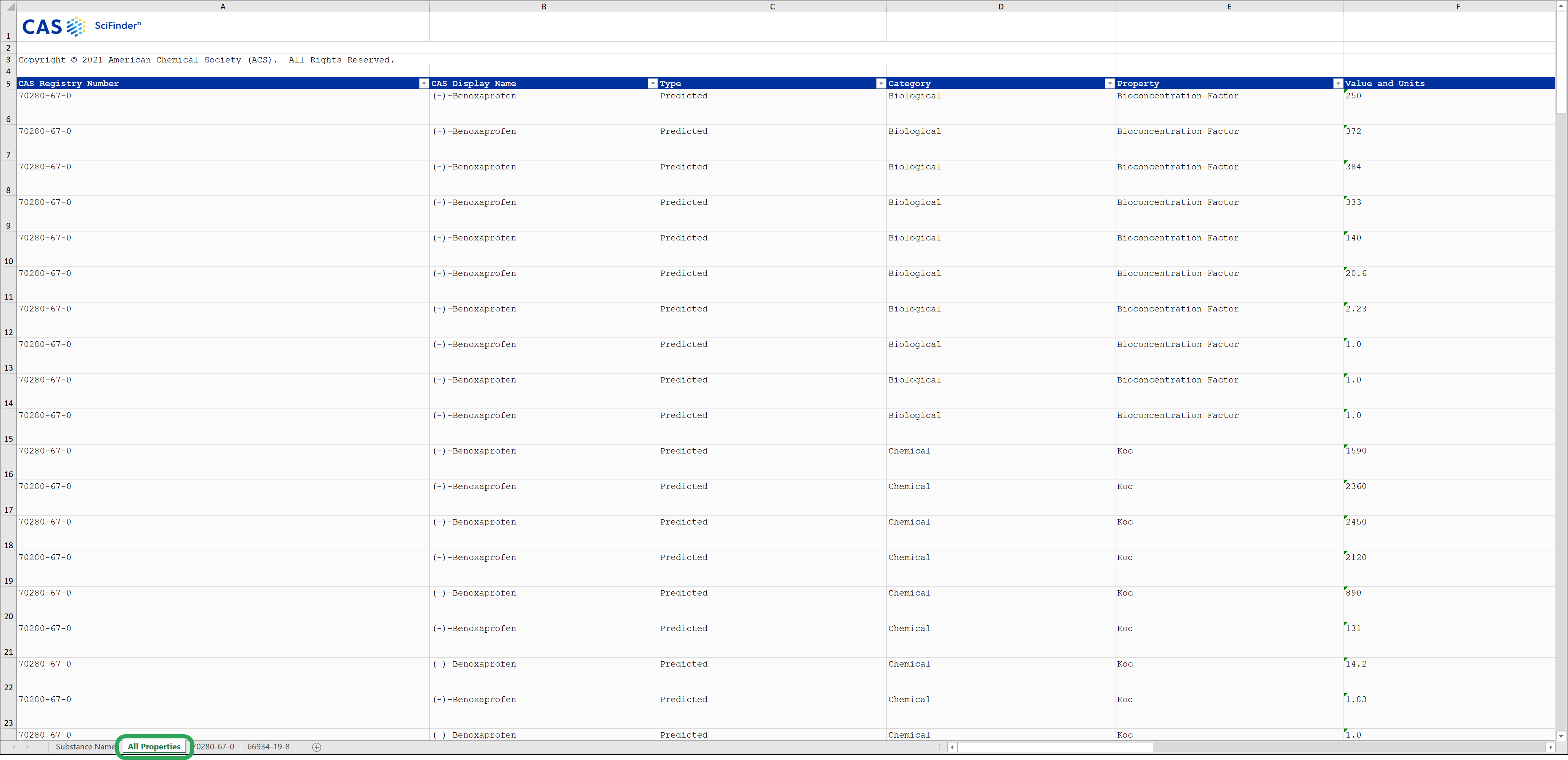The image size is (1568, 760).
Task: Select the cell with value 2120
Action: click(x=1449, y=569)
